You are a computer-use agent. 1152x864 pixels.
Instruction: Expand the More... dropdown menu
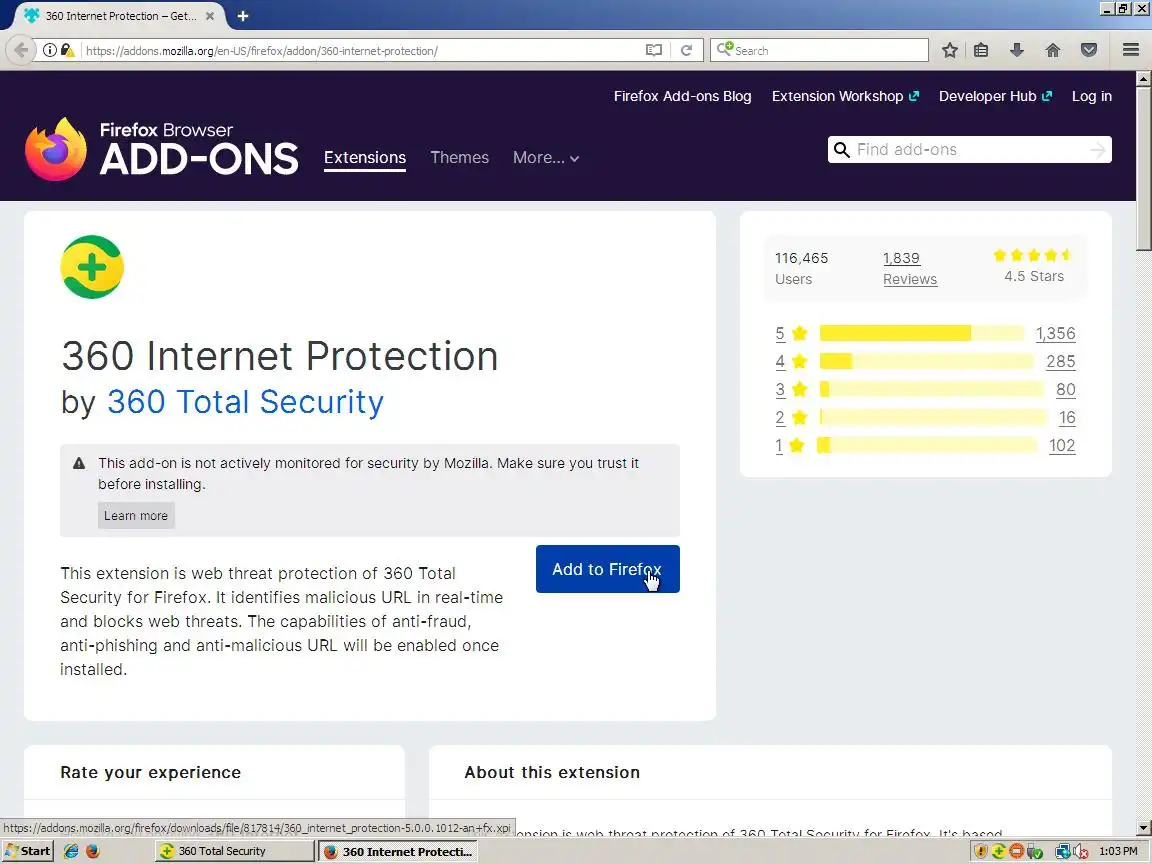(546, 157)
